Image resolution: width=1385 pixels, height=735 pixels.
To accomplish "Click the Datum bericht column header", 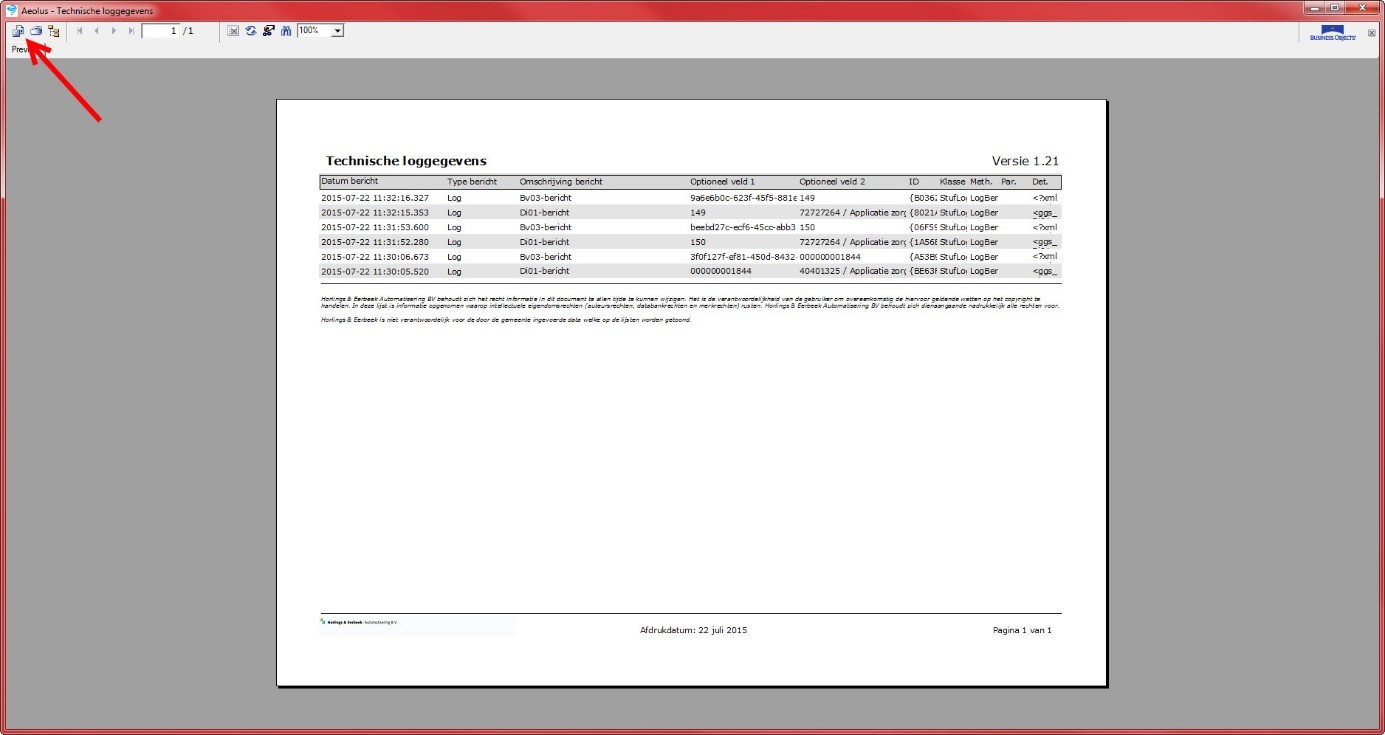I will (350, 182).
